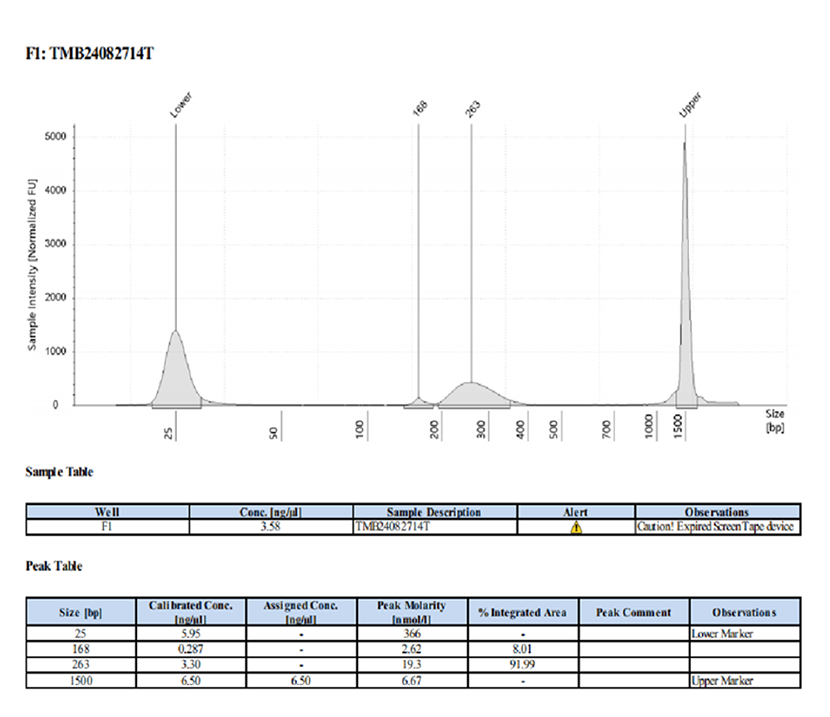Click the '168' peak label above the graph
This screenshot has height=717, width=830.
click(x=419, y=108)
